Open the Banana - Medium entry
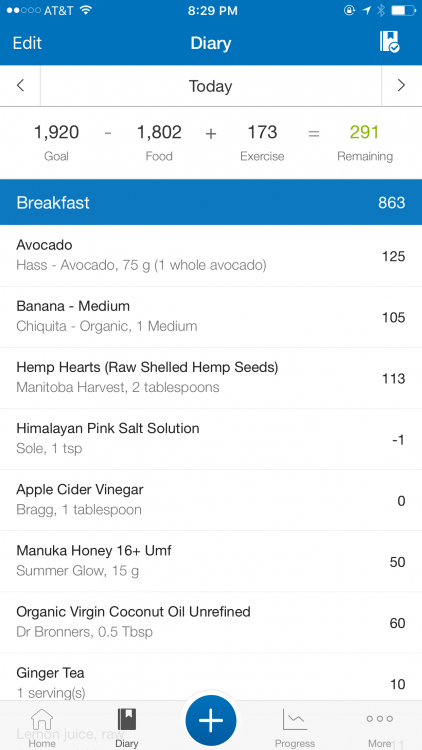 (x=211, y=317)
